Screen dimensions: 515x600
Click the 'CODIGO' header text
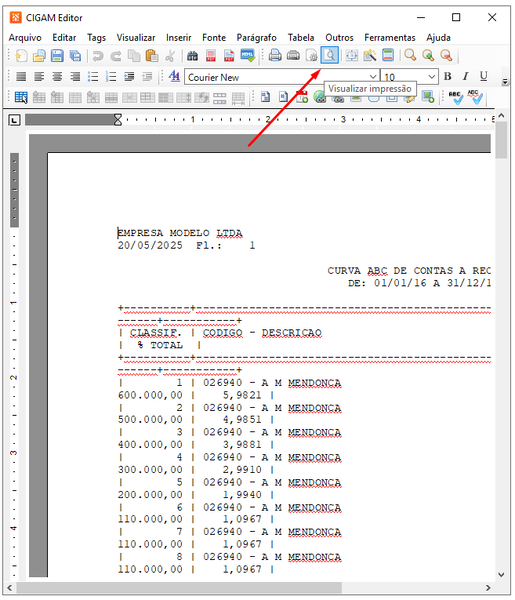(x=223, y=333)
